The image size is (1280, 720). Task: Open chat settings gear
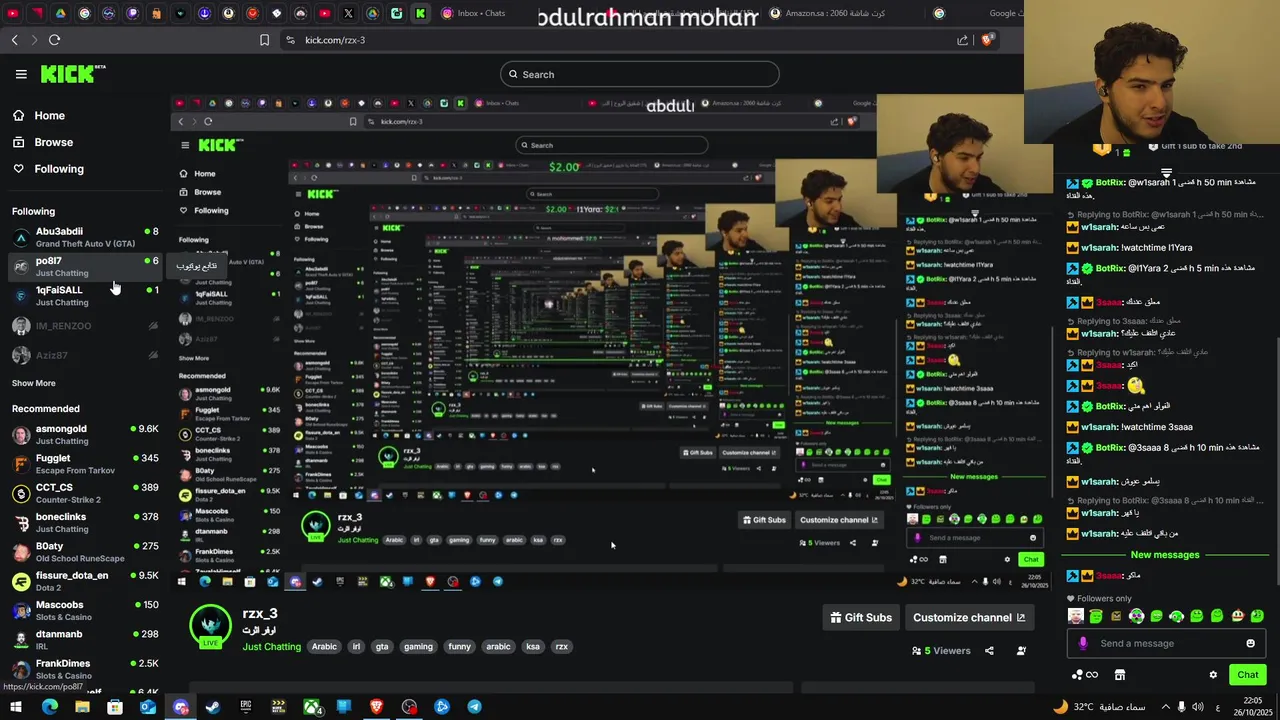coord(1213,675)
